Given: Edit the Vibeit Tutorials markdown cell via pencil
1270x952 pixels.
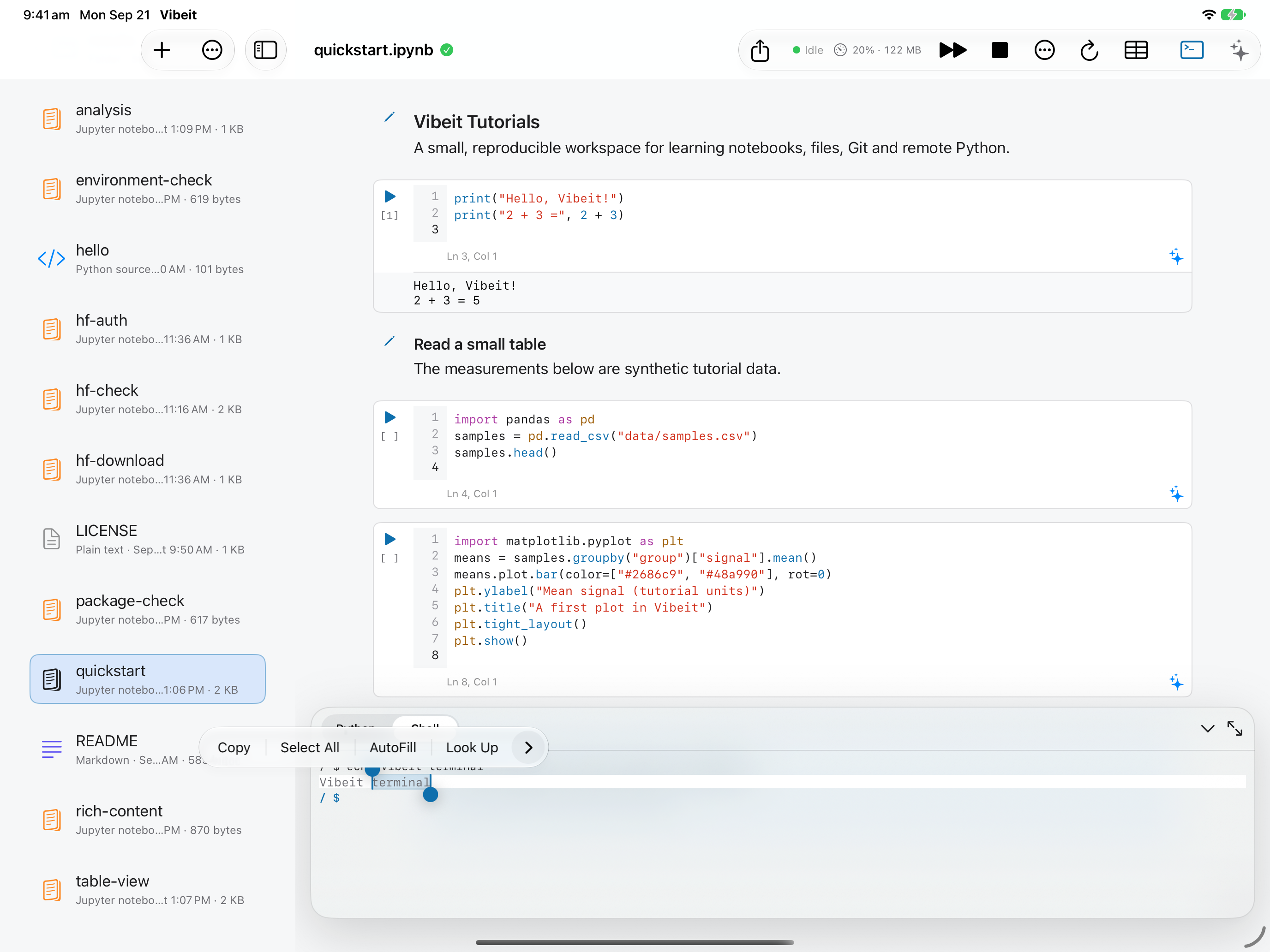Looking at the screenshot, I should (389, 118).
